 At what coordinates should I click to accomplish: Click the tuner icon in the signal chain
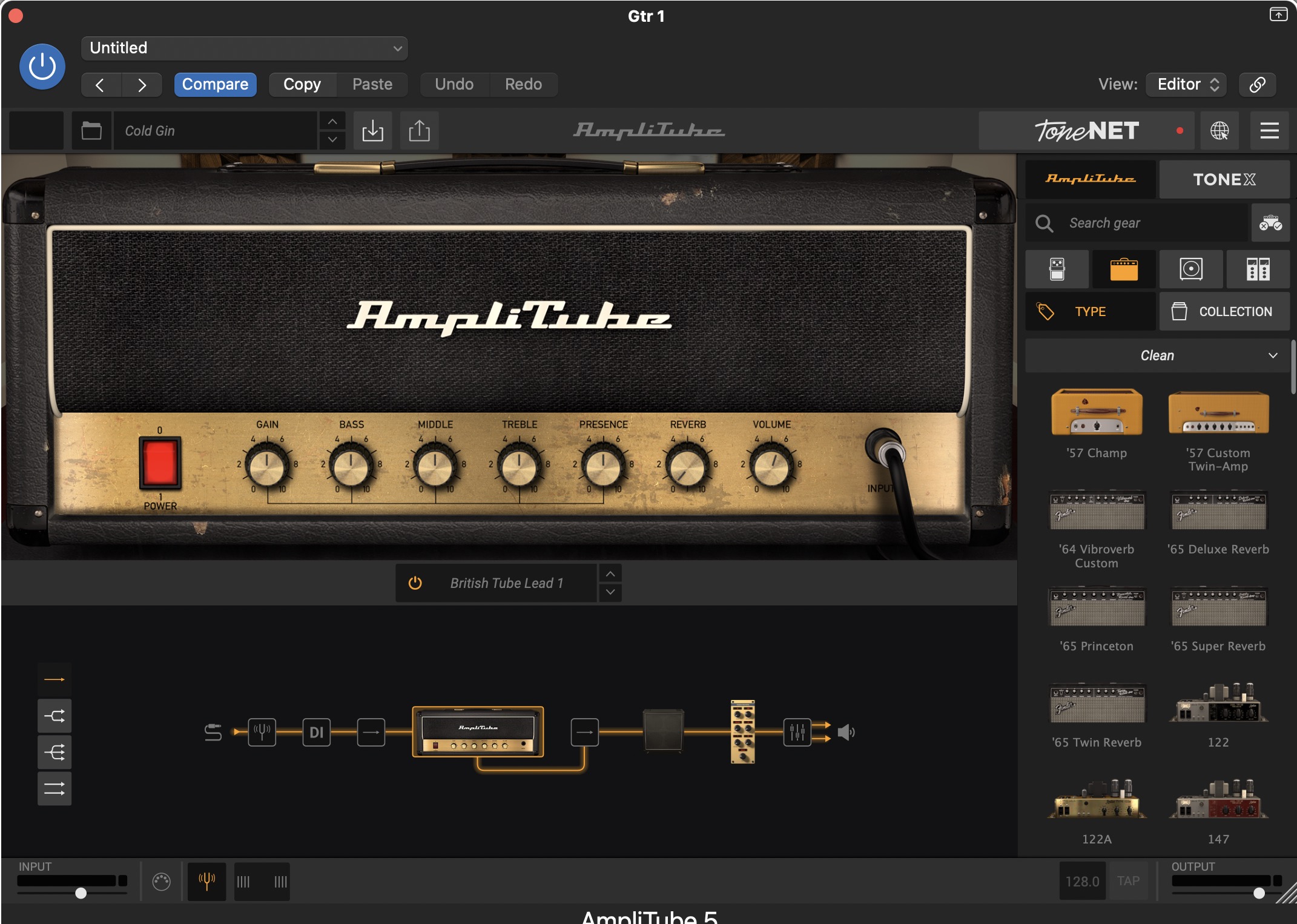pyautogui.click(x=262, y=732)
